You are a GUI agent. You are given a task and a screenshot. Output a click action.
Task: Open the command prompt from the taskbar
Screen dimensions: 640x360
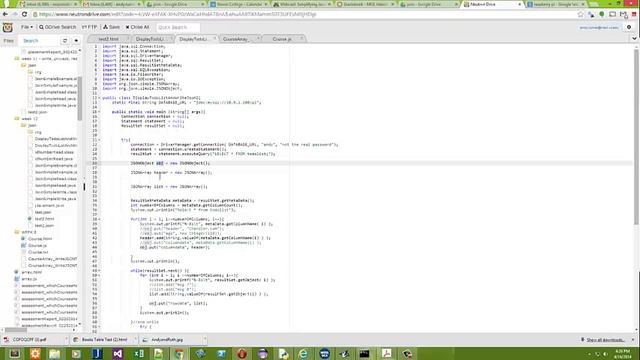coord(365,353)
